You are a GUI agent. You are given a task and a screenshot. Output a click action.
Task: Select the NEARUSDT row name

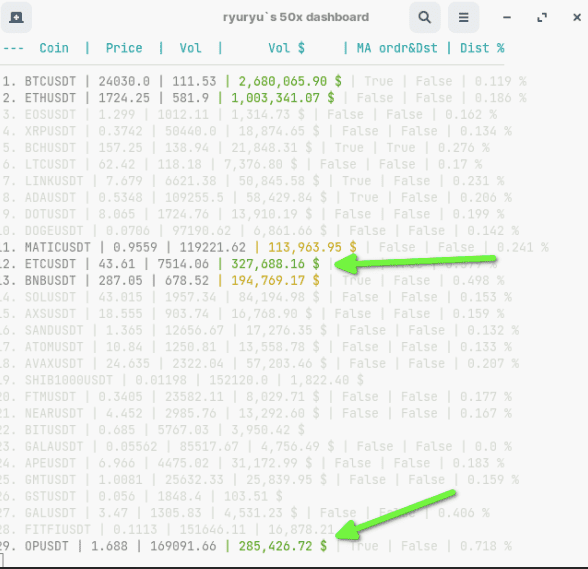(x=54, y=413)
